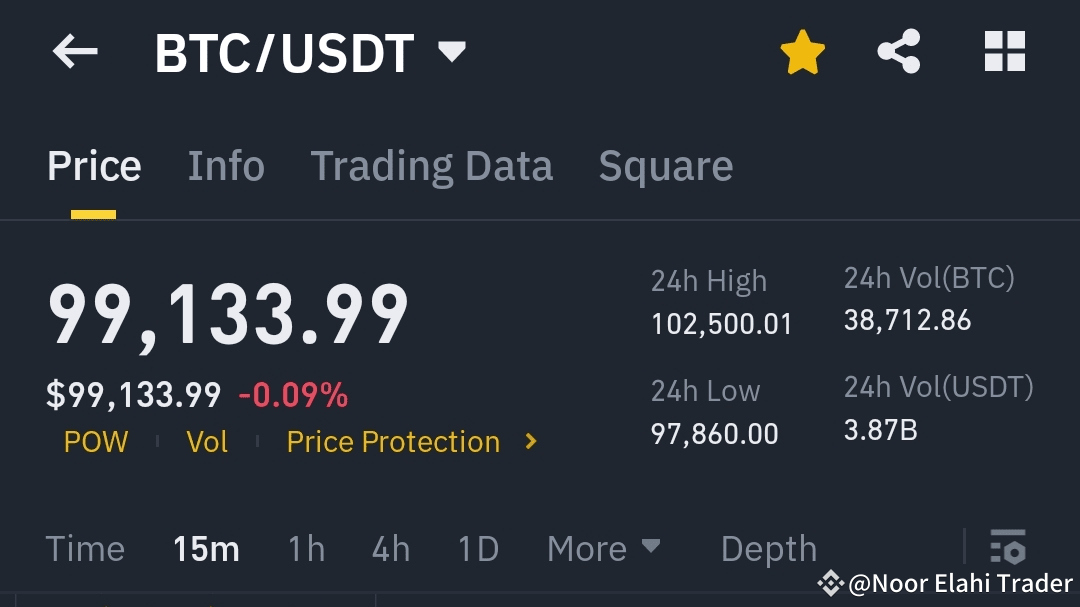This screenshot has height=607, width=1080.
Task: Toggle the yellow favorite star
Action: (802, 52)
